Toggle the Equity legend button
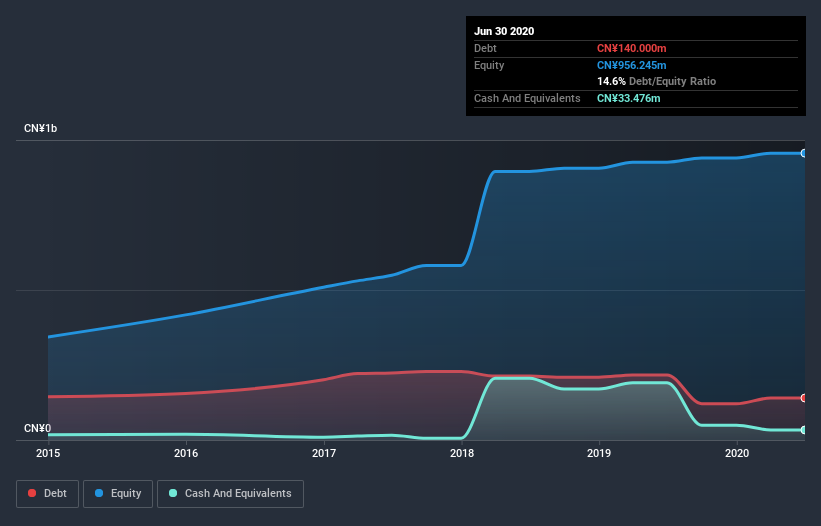 [118, 494]
